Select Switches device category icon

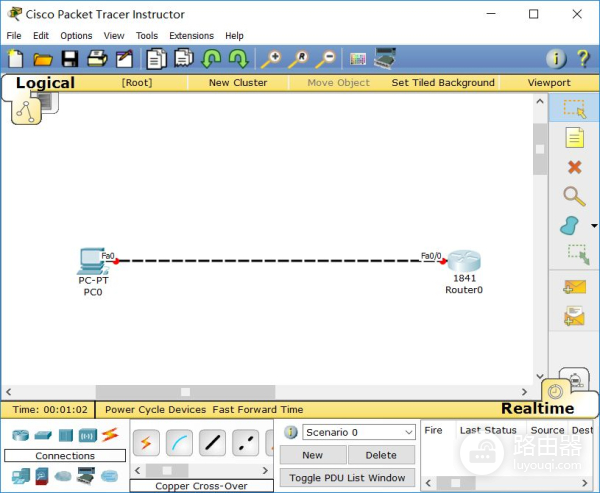coord(43,435)
